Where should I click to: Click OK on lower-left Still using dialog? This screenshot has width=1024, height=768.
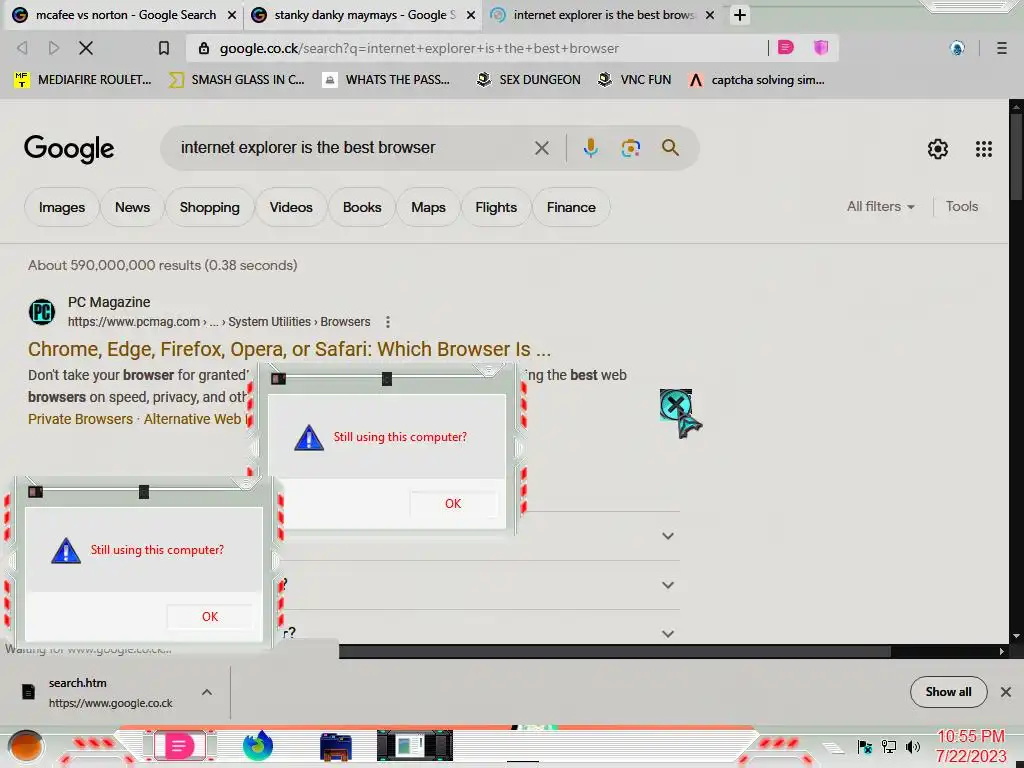[210, 616]
